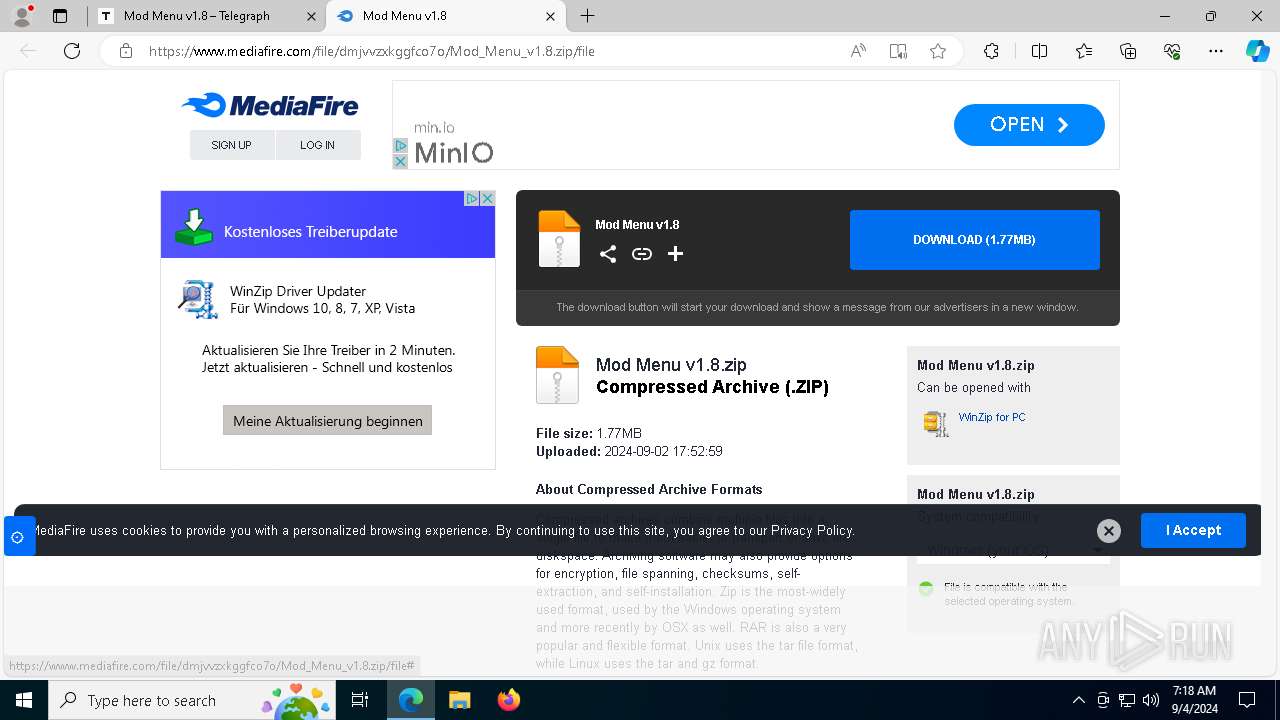The height and width of the screenshot is (720, 1280).
Task: Expand the system compatibility dropdown
Action: pyautogui.click(x=1013, y=550)
